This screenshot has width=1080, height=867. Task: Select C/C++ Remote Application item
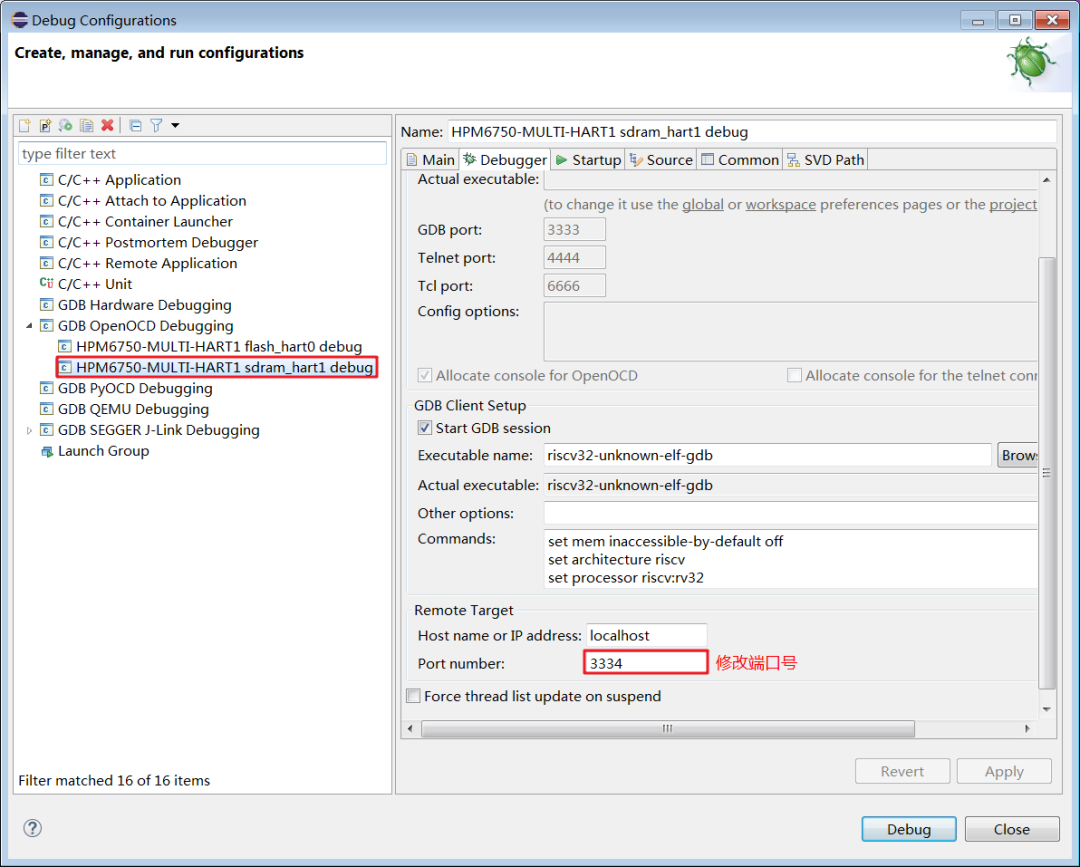pos(147,263)
